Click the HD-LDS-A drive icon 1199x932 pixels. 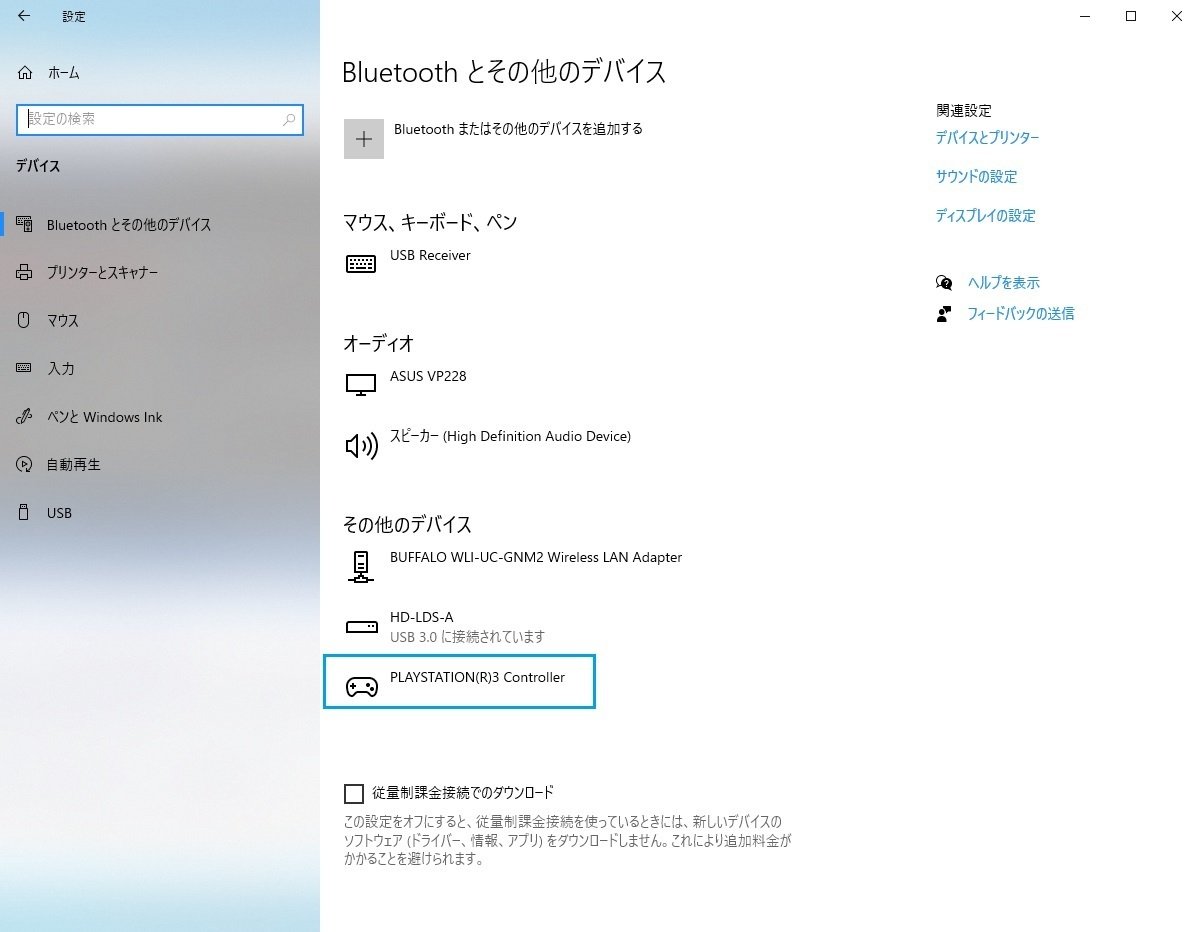pos(362,627)
